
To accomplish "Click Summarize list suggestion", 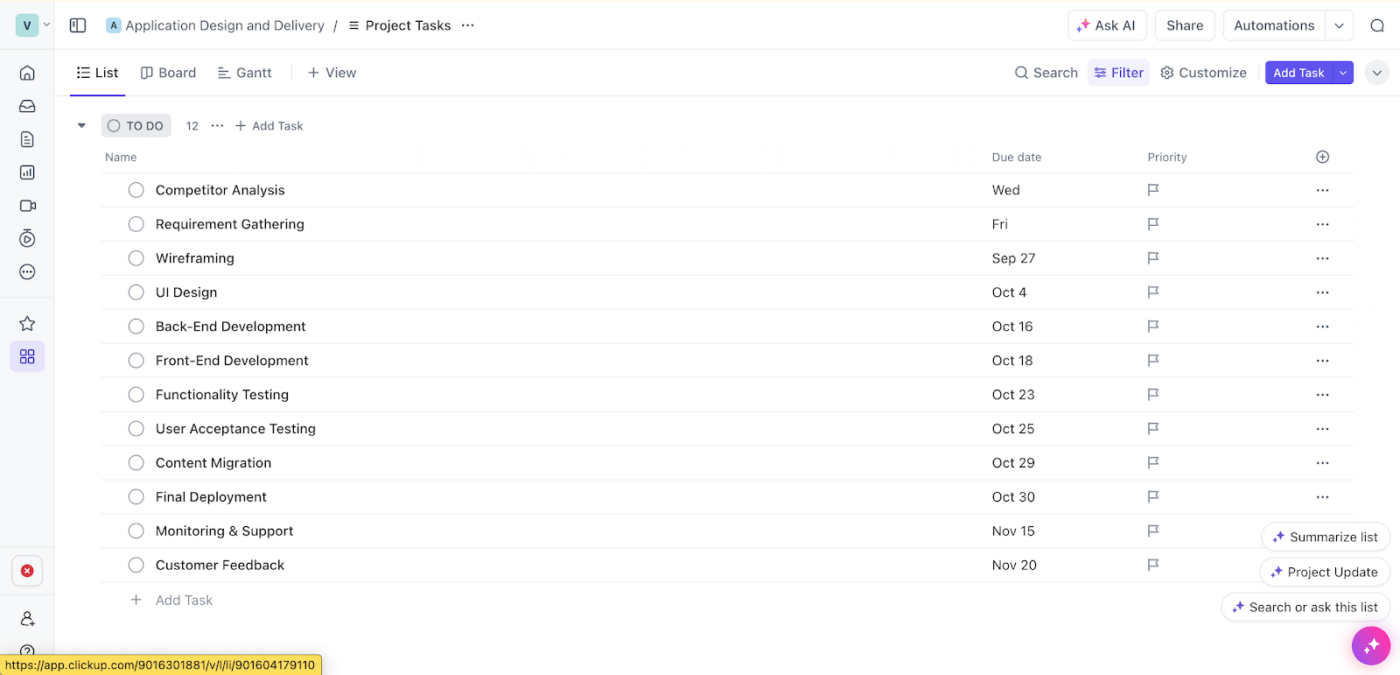I will pyautogui.click(x=1326, y=537).
